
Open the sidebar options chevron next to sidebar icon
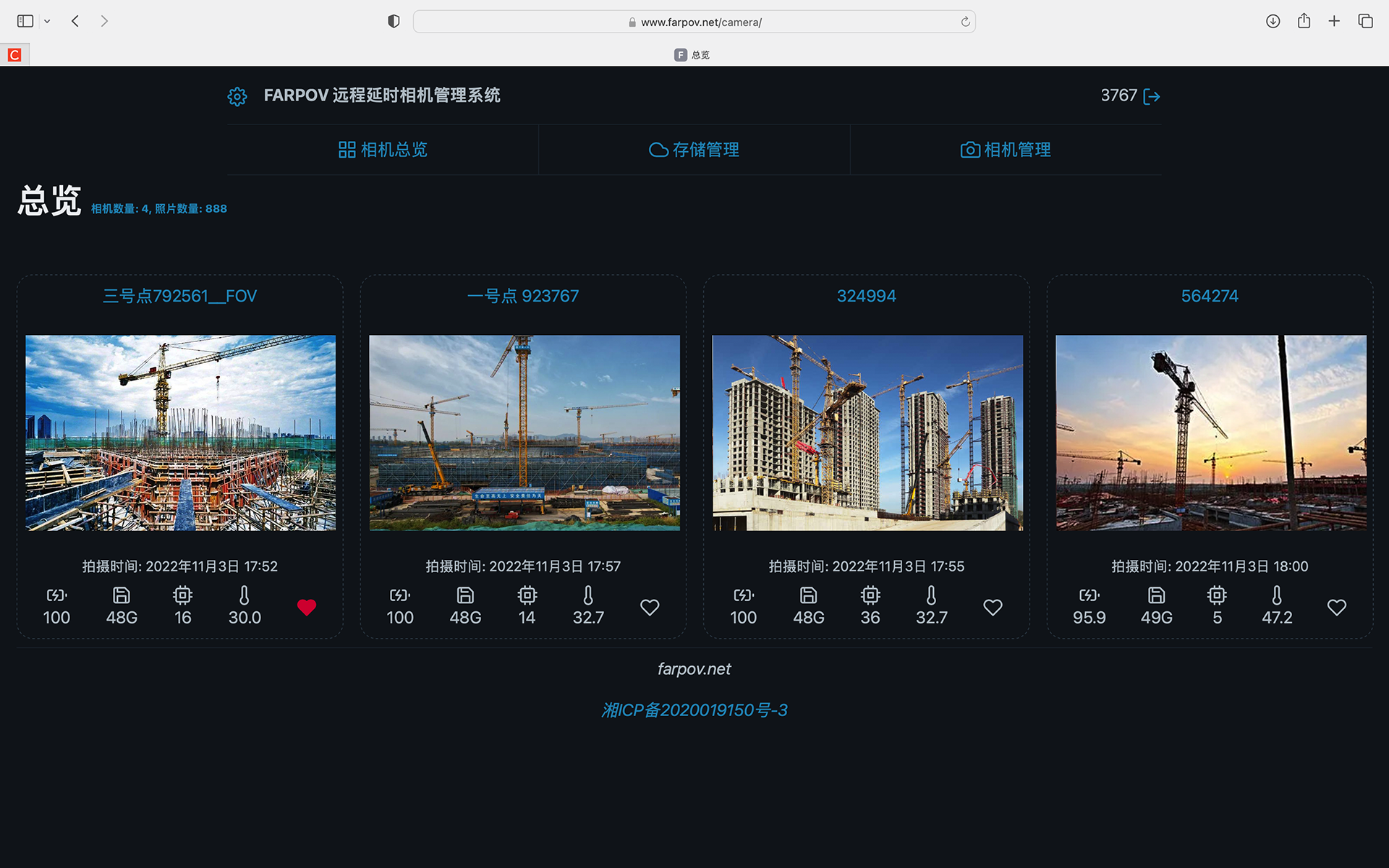[x=47, y=21]
